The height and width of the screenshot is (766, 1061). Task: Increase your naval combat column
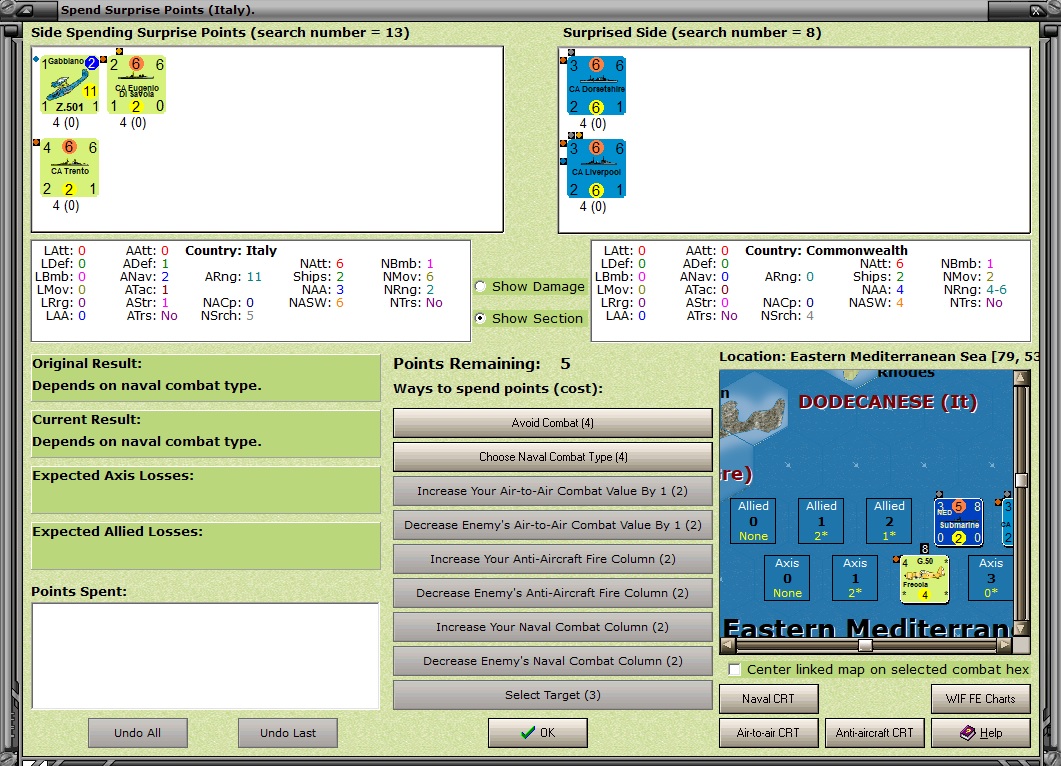[x=552, y=627]
